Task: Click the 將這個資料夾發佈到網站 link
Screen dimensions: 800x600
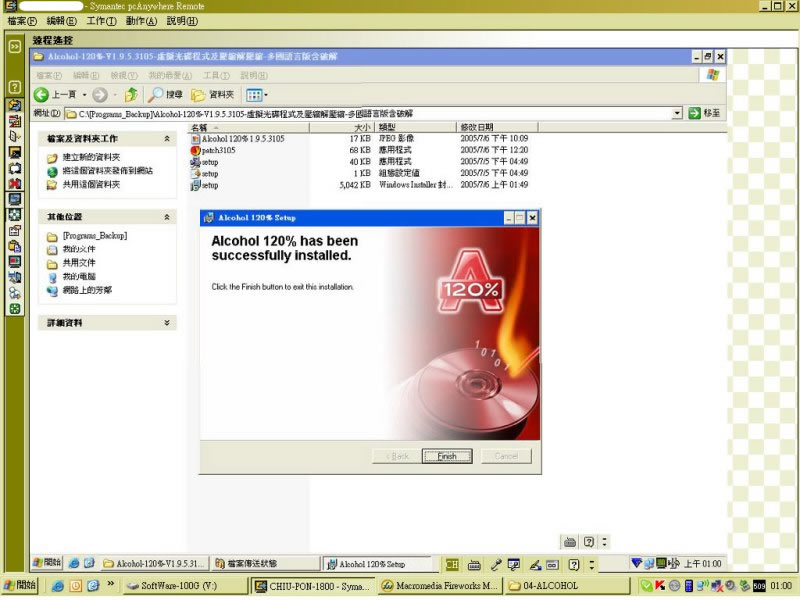Action: coord(108,171)
